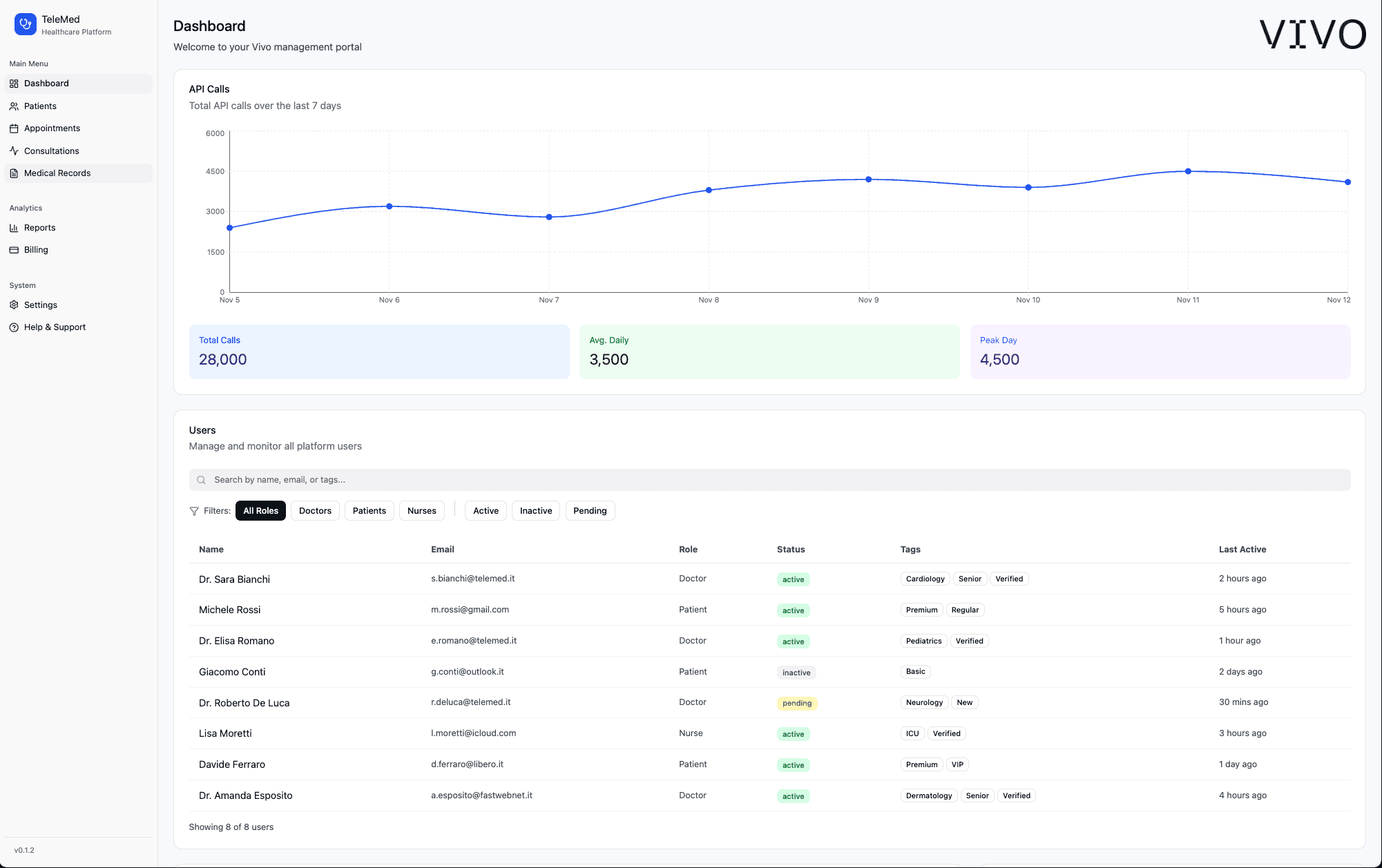Click the Medical Records document icon
The height and width of the screenshot is (868, 1382).
15,173
